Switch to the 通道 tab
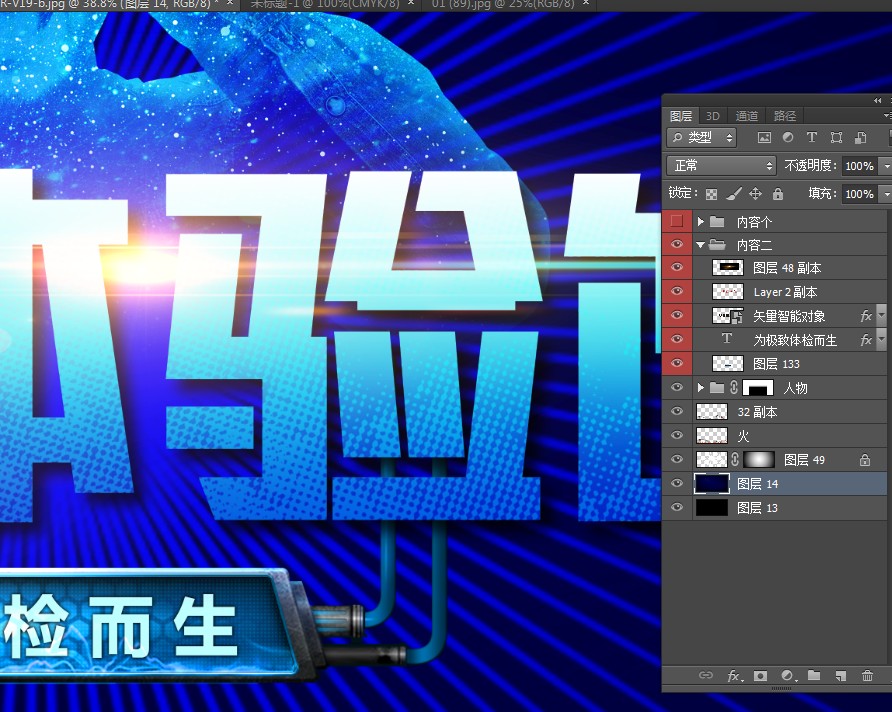Screen dimensions: 892x712 (x=746, y=116)
